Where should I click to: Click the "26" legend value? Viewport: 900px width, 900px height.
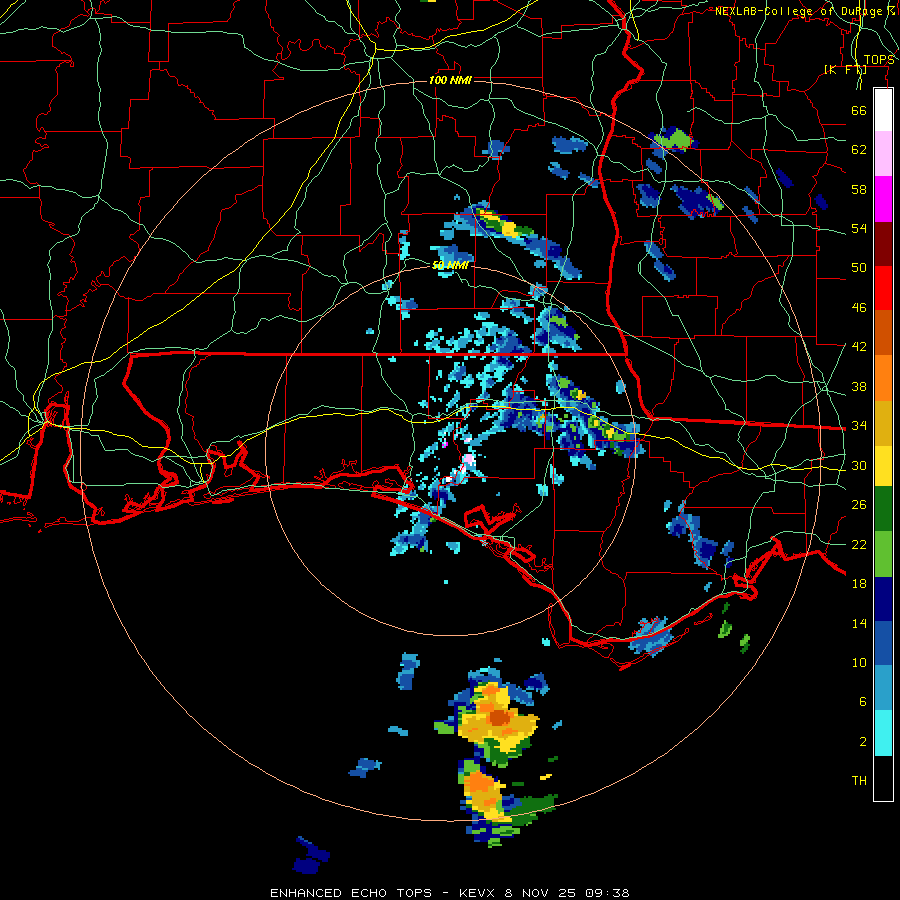tap(859, 505)
